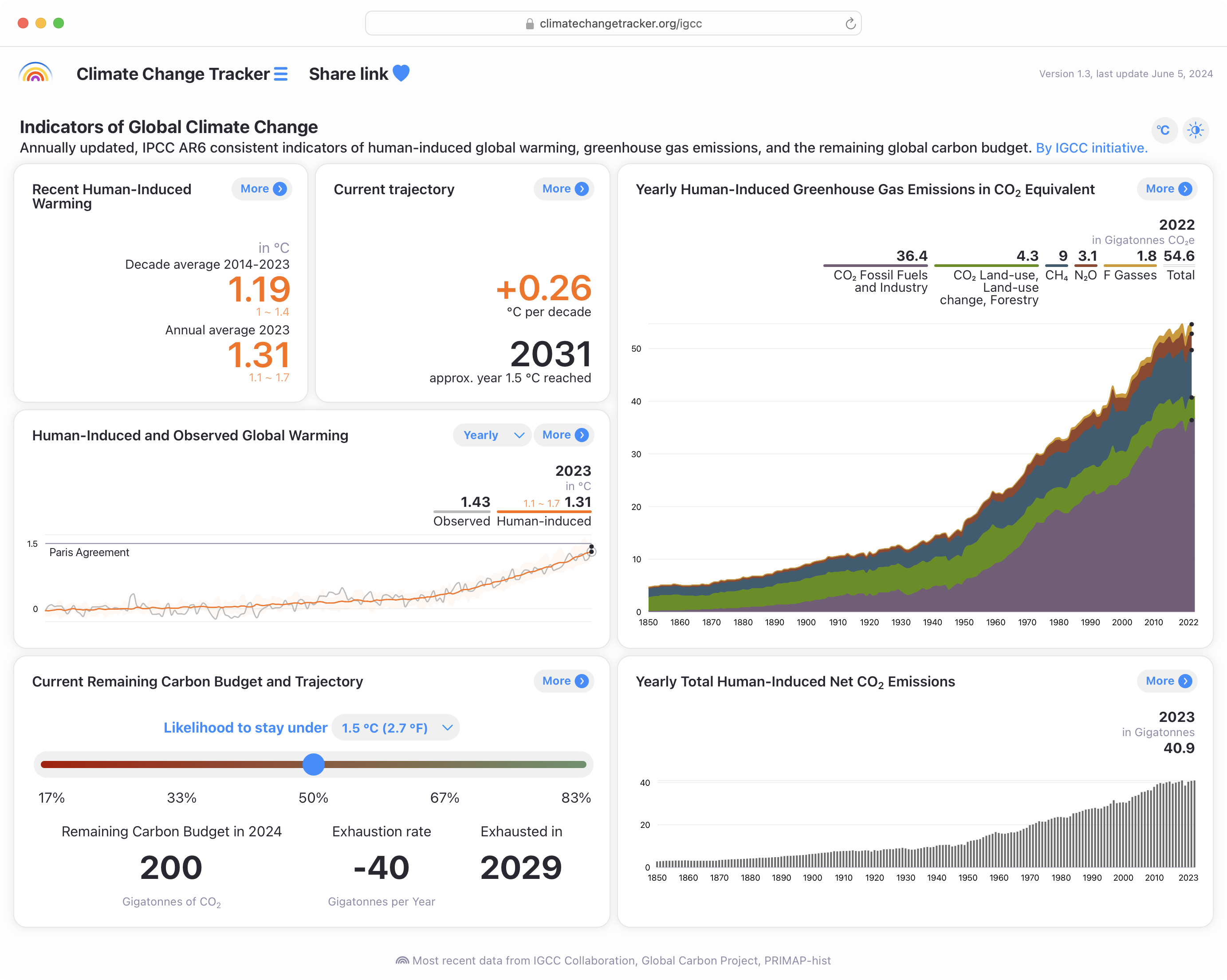Click the Likelihood to stay under label

click(x=245, y=728)
